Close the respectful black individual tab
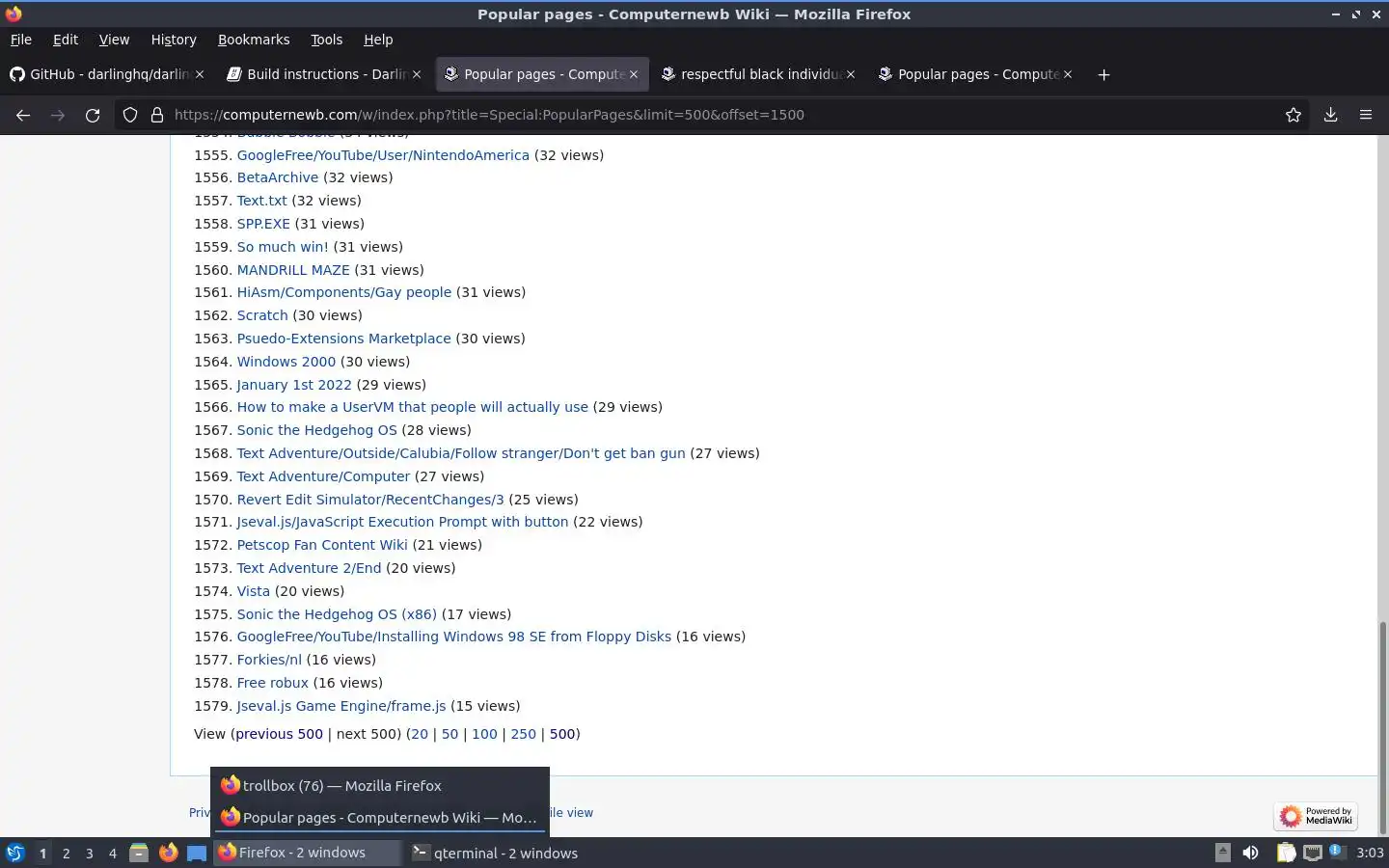 point(851,74)
